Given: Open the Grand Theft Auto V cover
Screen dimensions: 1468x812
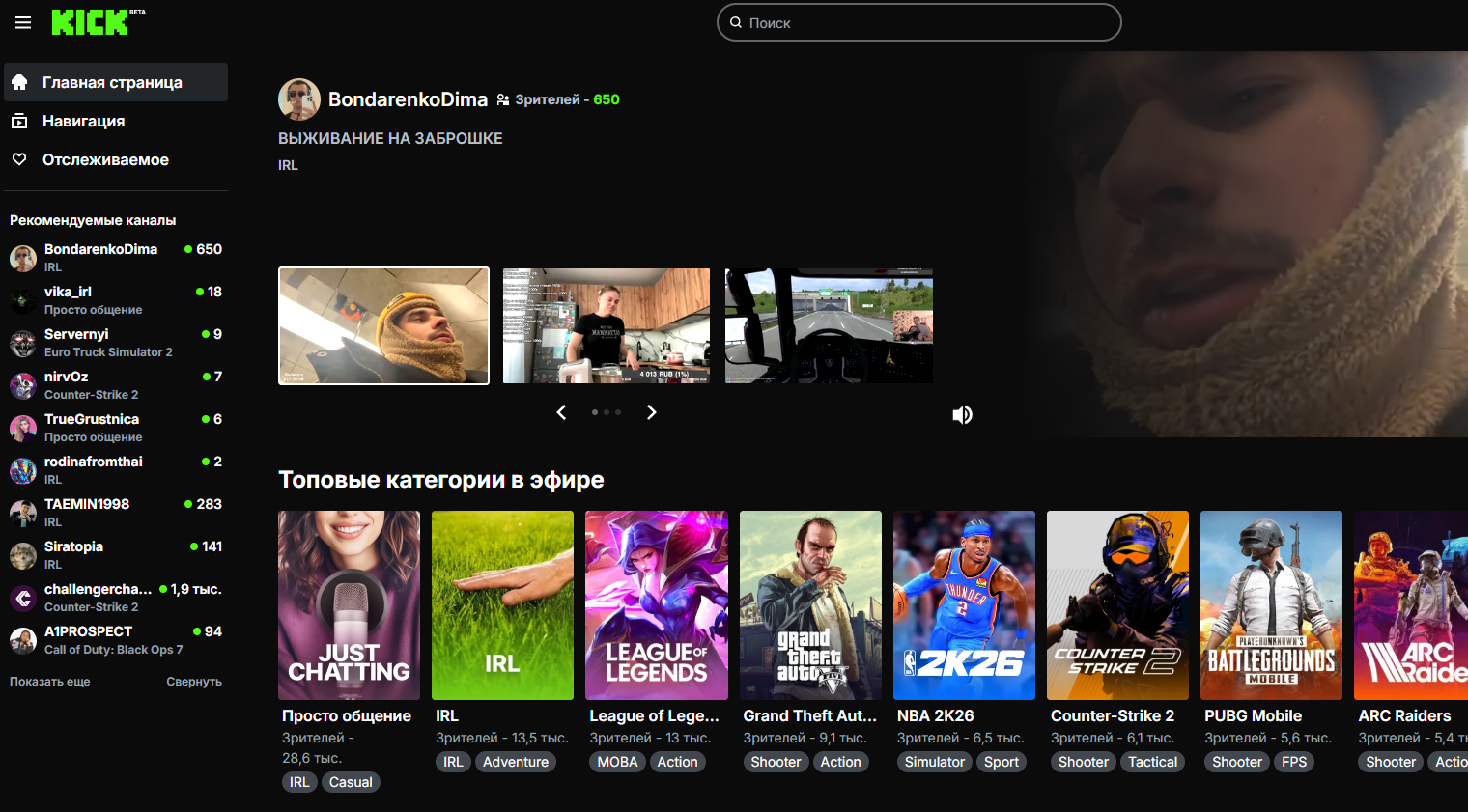Looking at the screenshot, I should (x=810, y=605).
